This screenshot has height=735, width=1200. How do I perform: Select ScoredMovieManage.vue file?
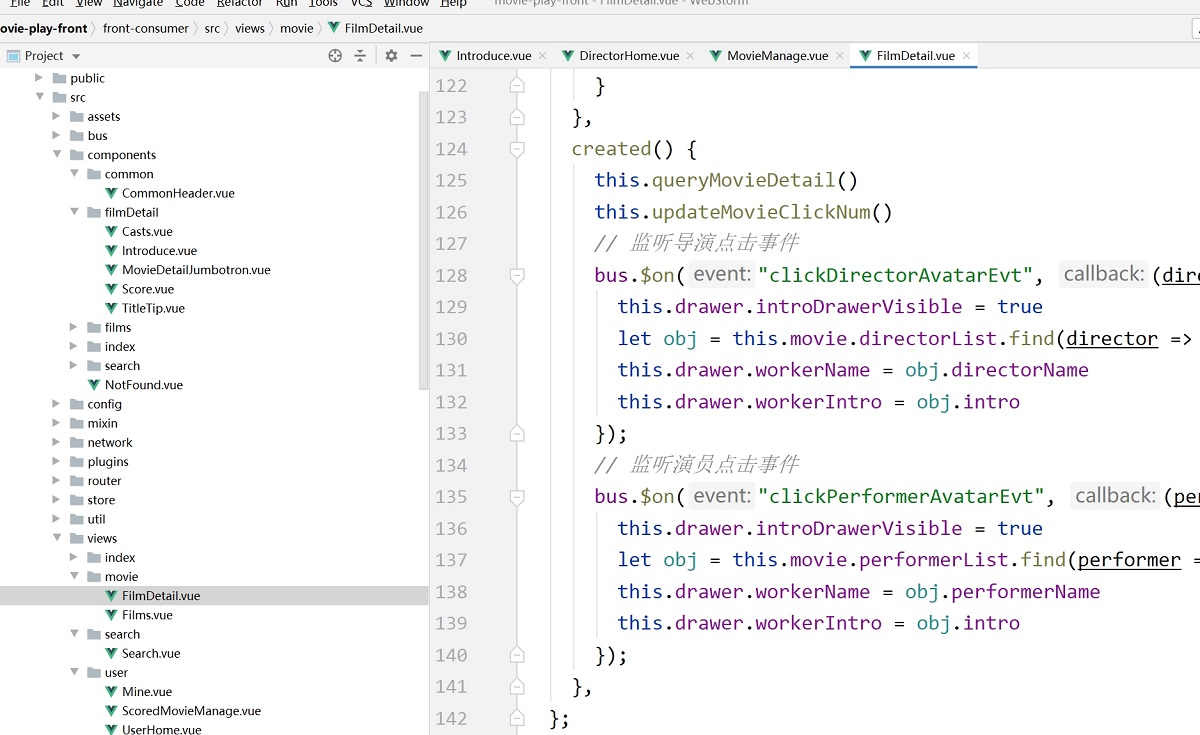coord(191,711)
